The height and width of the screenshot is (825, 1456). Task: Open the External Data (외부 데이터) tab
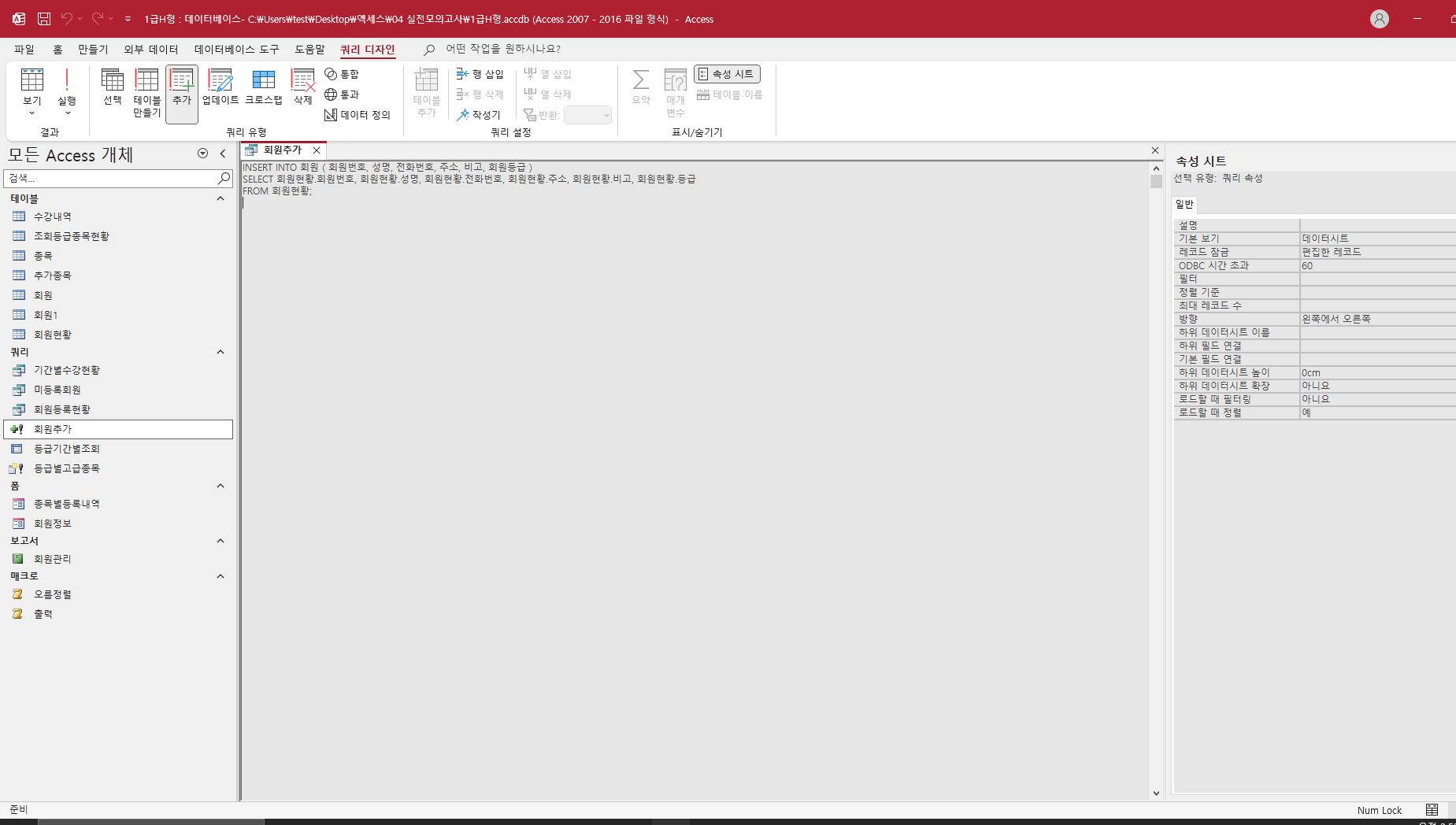(x=151, y=50)
